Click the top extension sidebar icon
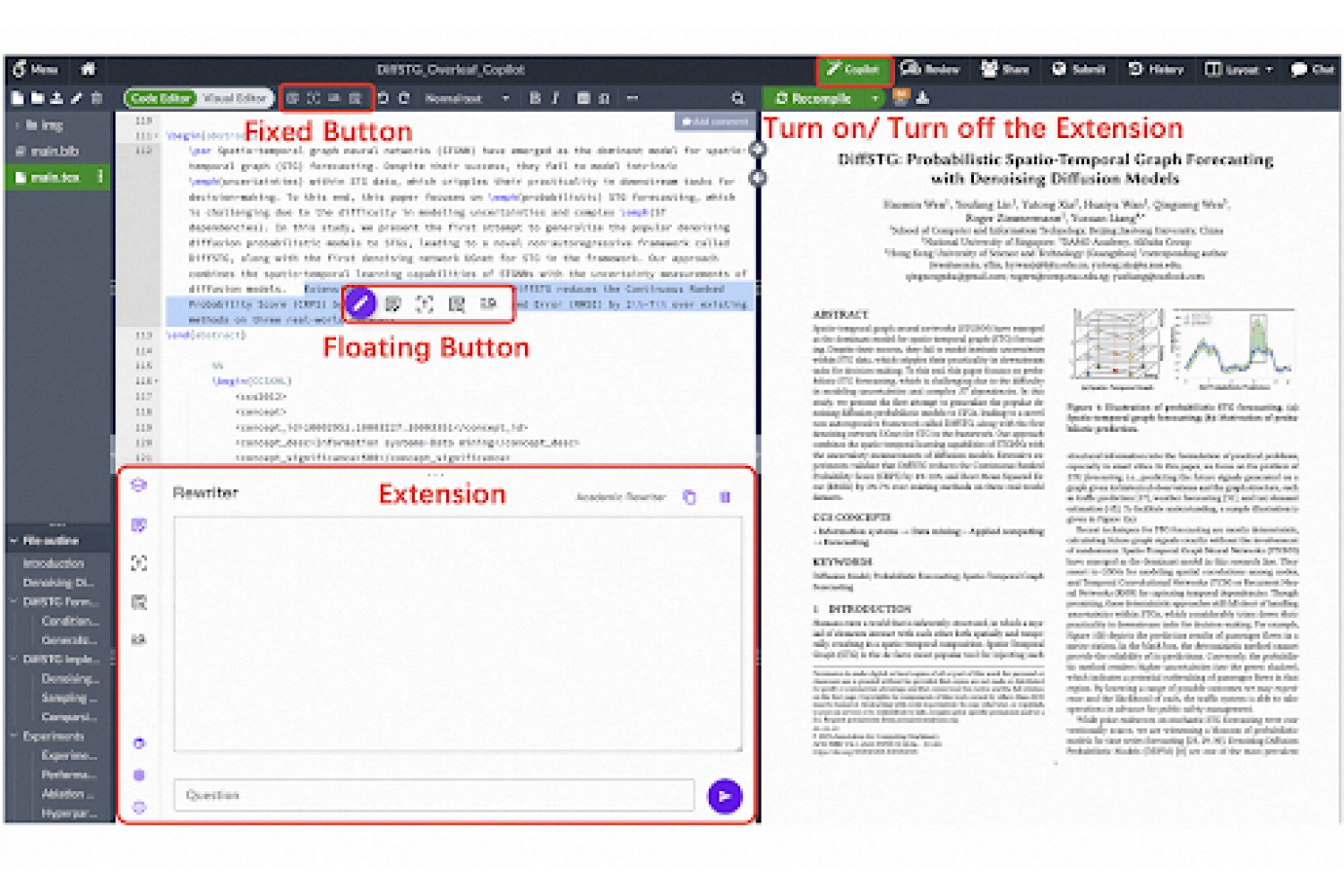The width and height of the screenshot is (1344, 896). (x=139, y=485)
